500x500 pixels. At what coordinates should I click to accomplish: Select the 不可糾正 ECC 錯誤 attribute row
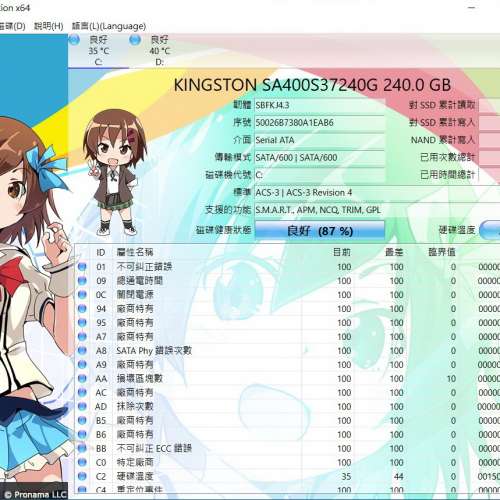(x=287, y=449)
